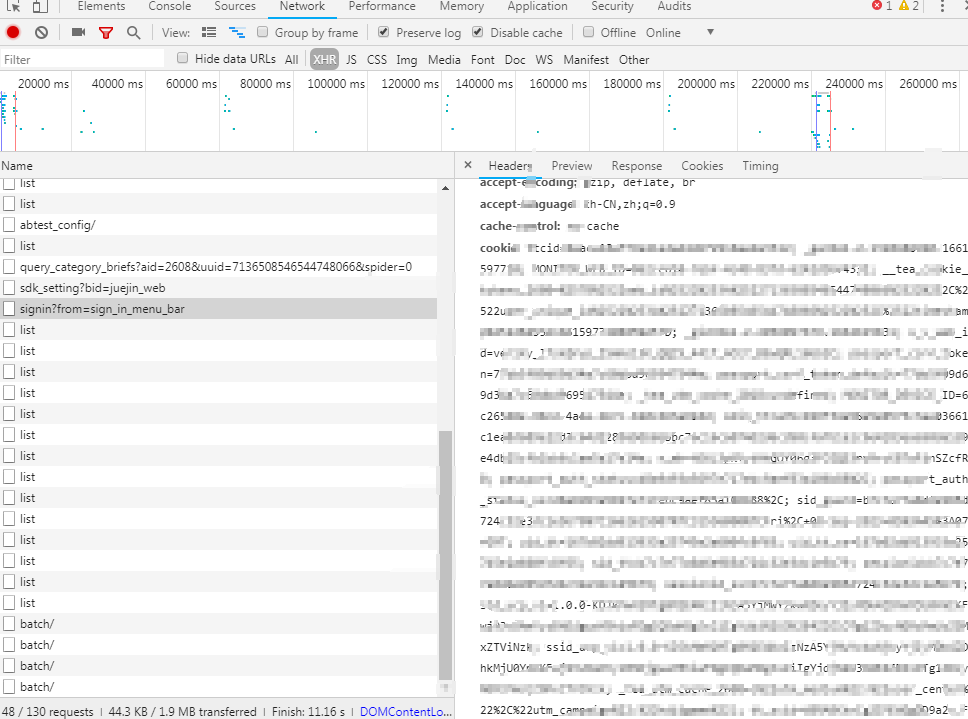Click the Filter text input

click(x=83, y=59)
